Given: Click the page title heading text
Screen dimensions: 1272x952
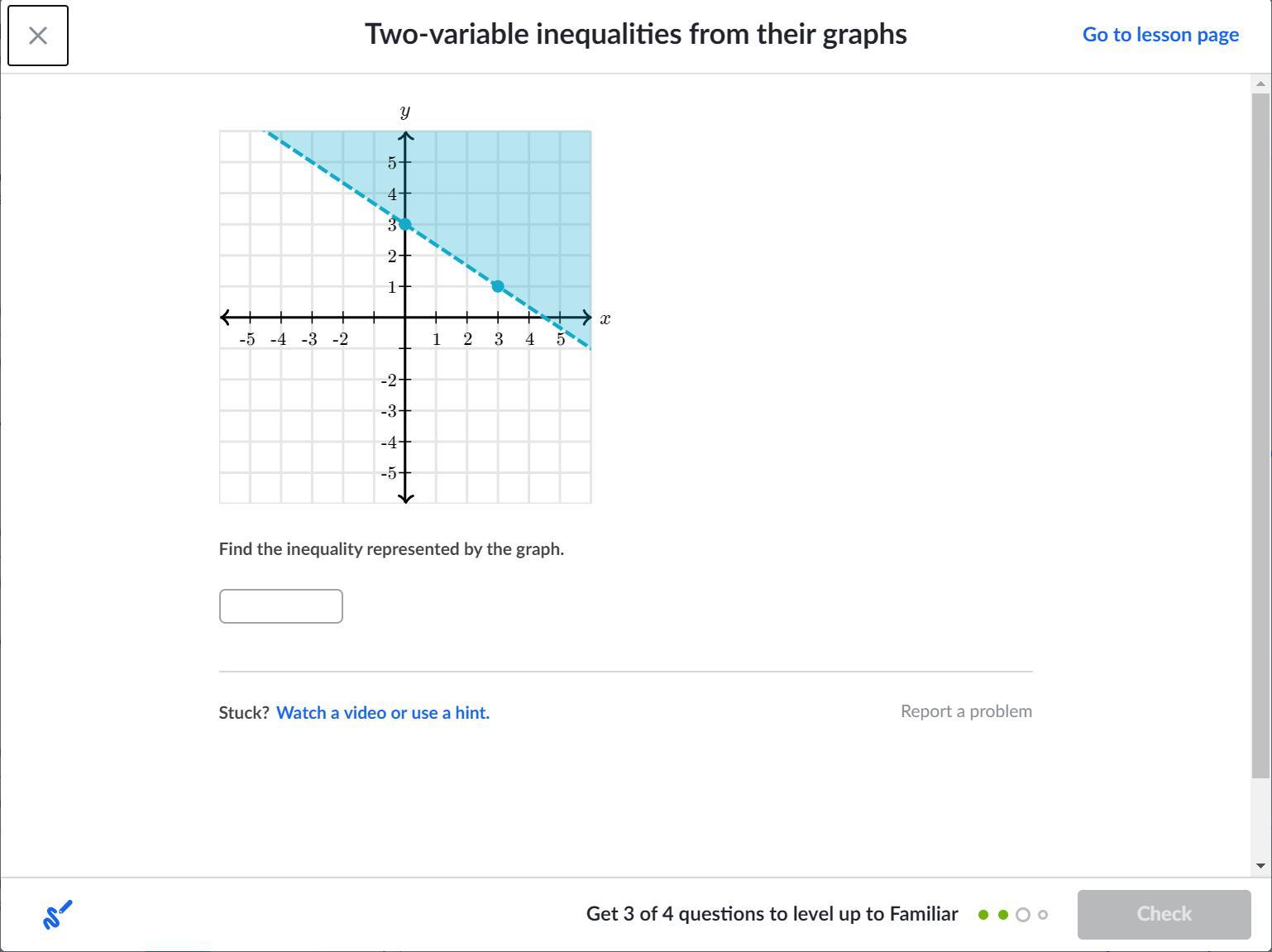Looking at the screenshot, I should point(635,34).
